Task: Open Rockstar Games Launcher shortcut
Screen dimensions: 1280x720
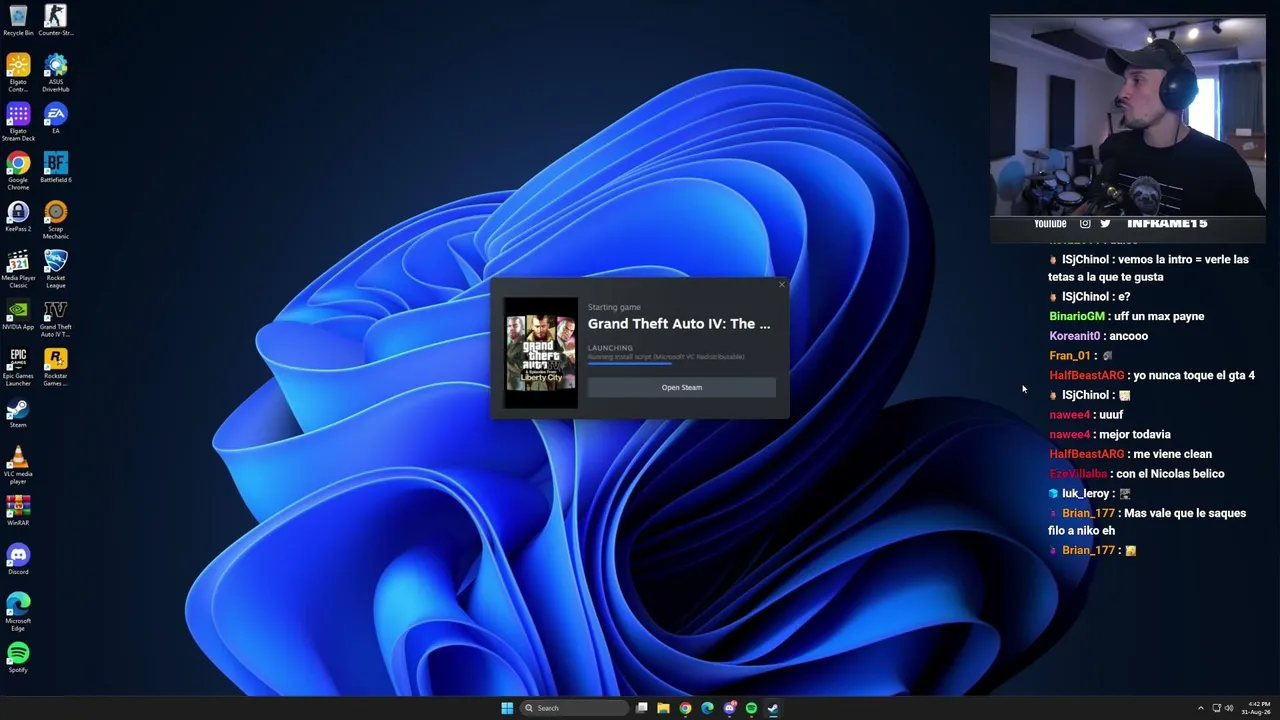Action: tap(55, 367)
